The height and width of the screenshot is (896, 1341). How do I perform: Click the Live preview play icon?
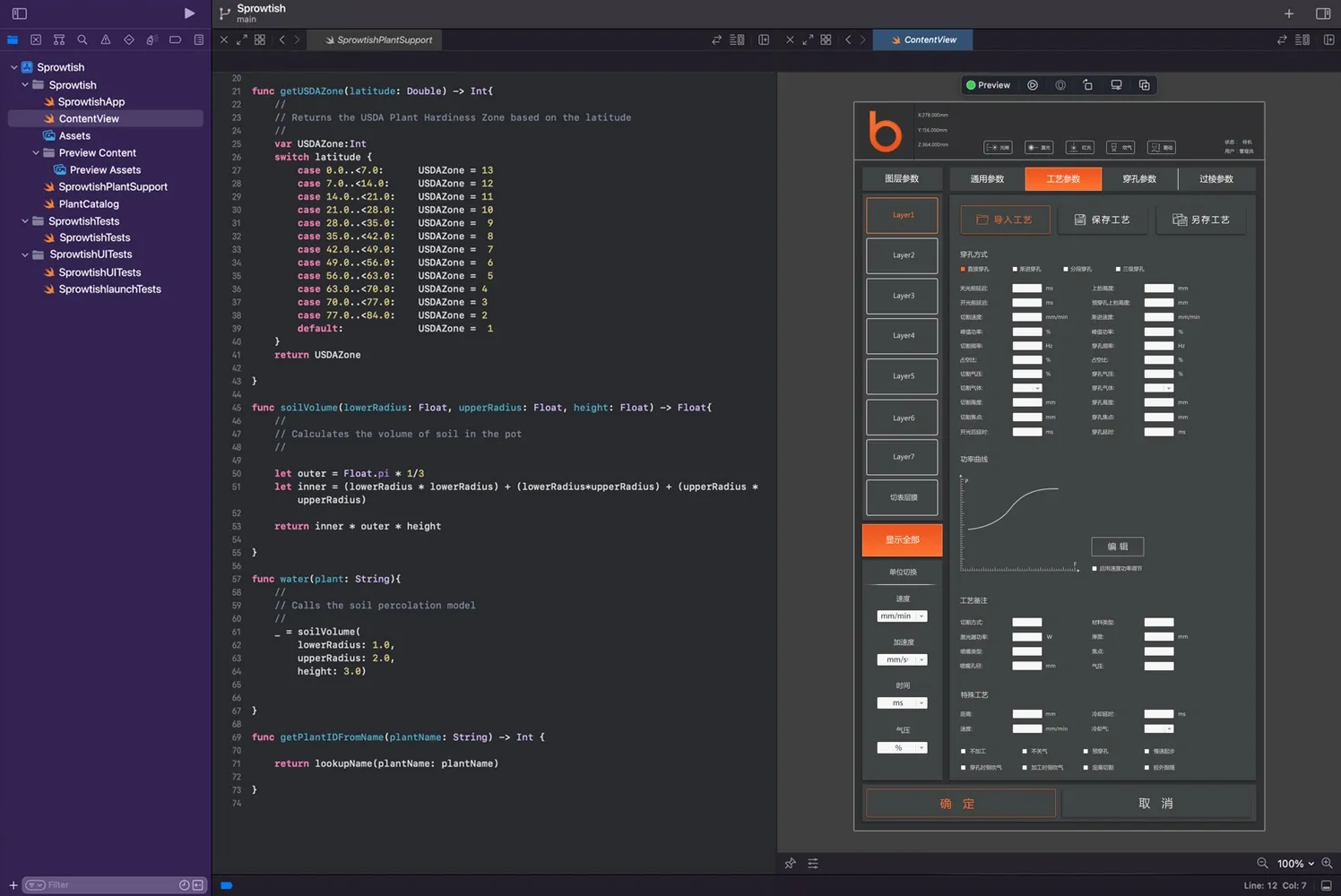pyautogui.click(x=1033, y=85)
